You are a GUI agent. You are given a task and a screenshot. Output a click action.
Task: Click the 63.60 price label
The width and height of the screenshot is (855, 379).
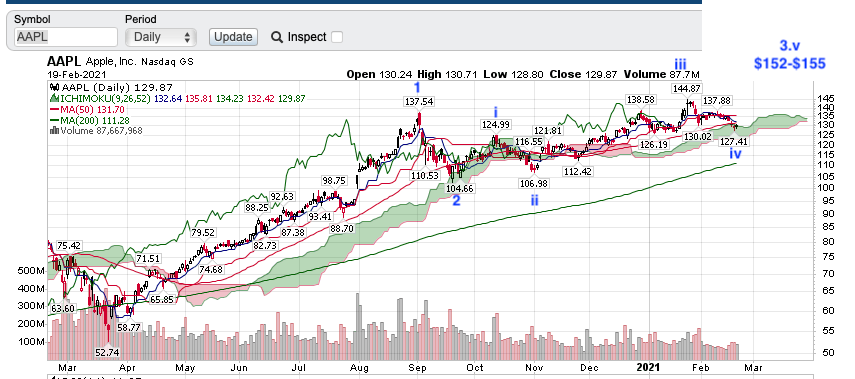62,309
